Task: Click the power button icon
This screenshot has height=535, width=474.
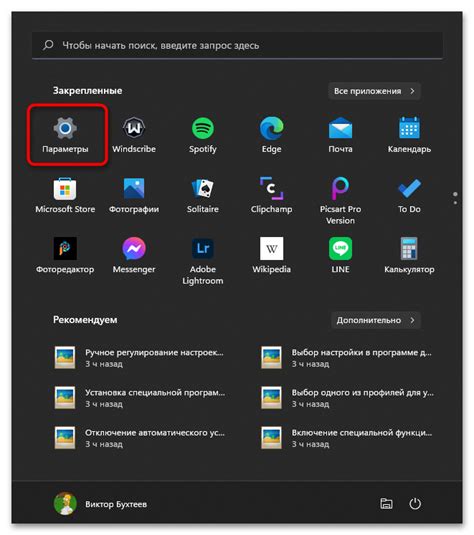Action: [415, 504]
